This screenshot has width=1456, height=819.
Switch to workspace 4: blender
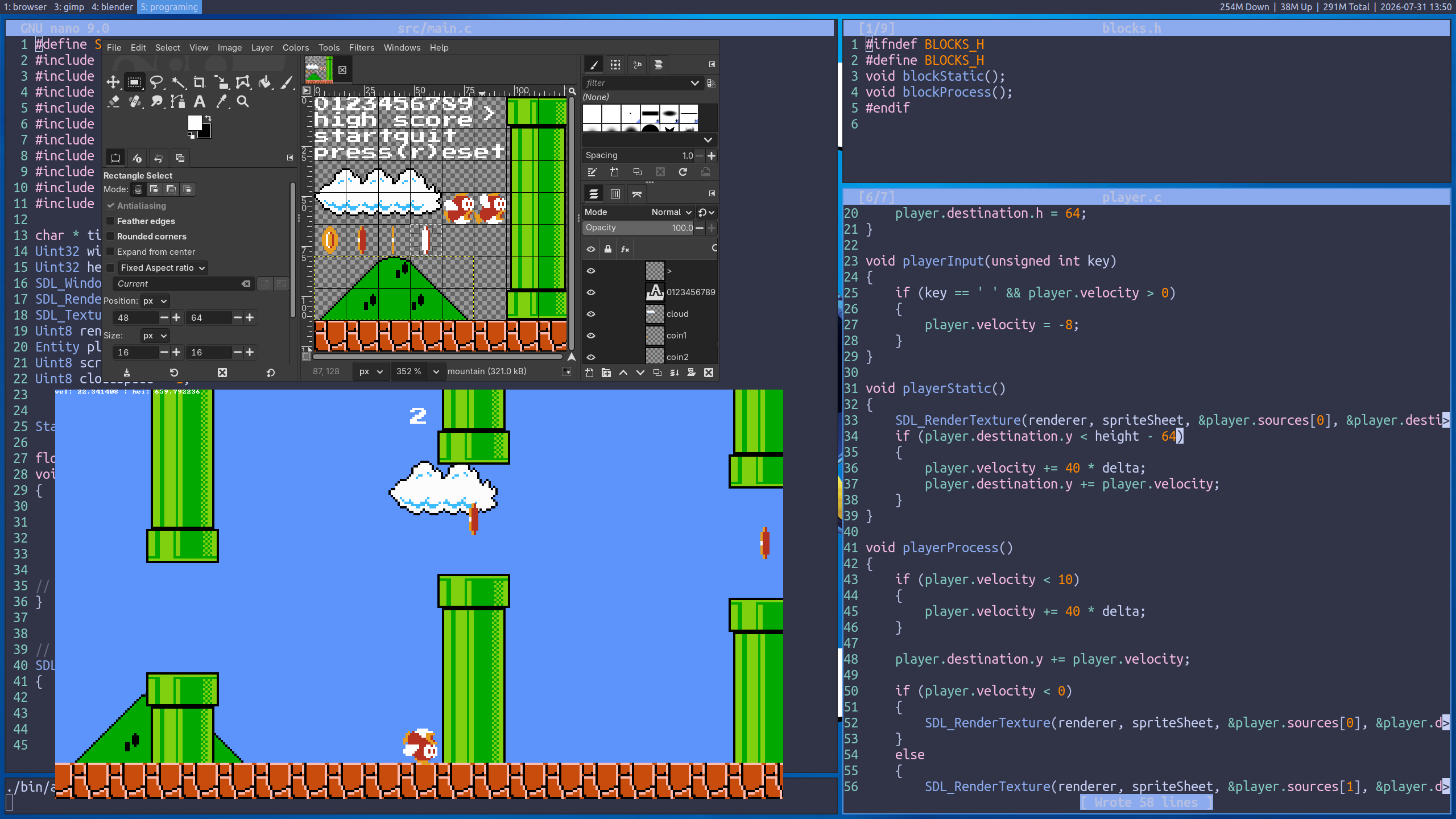[113, 7]
